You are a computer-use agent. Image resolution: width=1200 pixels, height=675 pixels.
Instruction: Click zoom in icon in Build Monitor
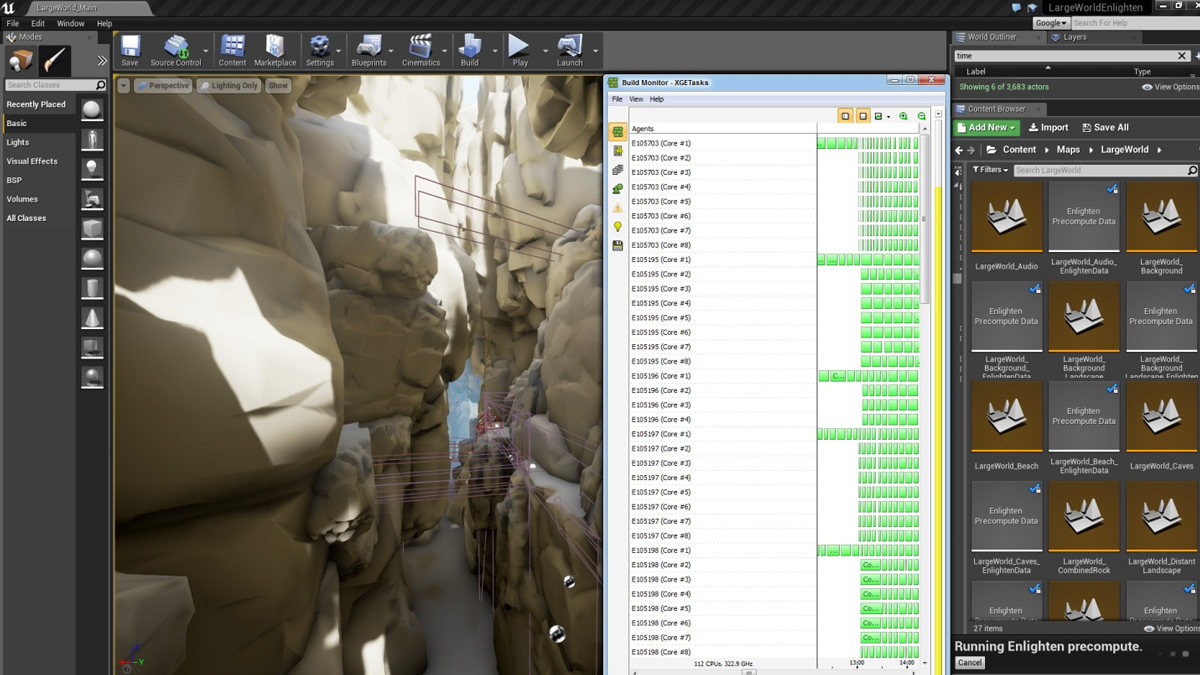[904, 116]
